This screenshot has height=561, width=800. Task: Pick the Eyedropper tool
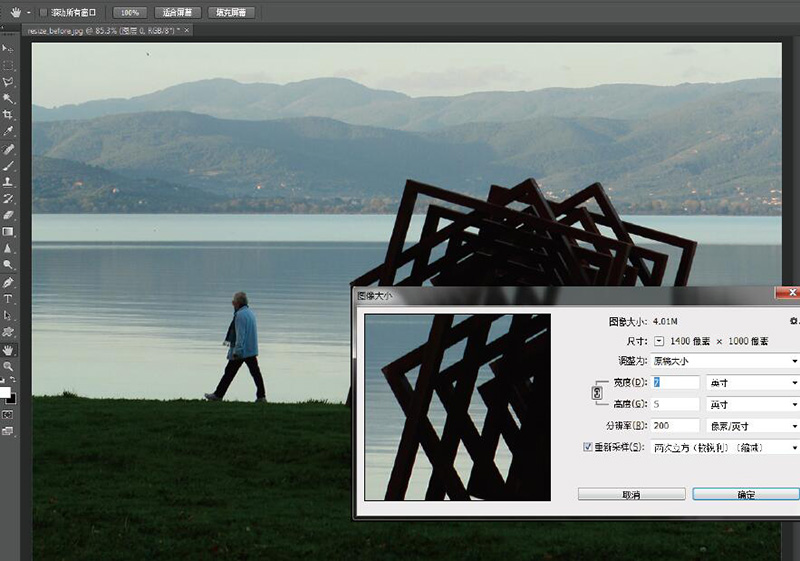pyautogui.click(x=9, y=132)
